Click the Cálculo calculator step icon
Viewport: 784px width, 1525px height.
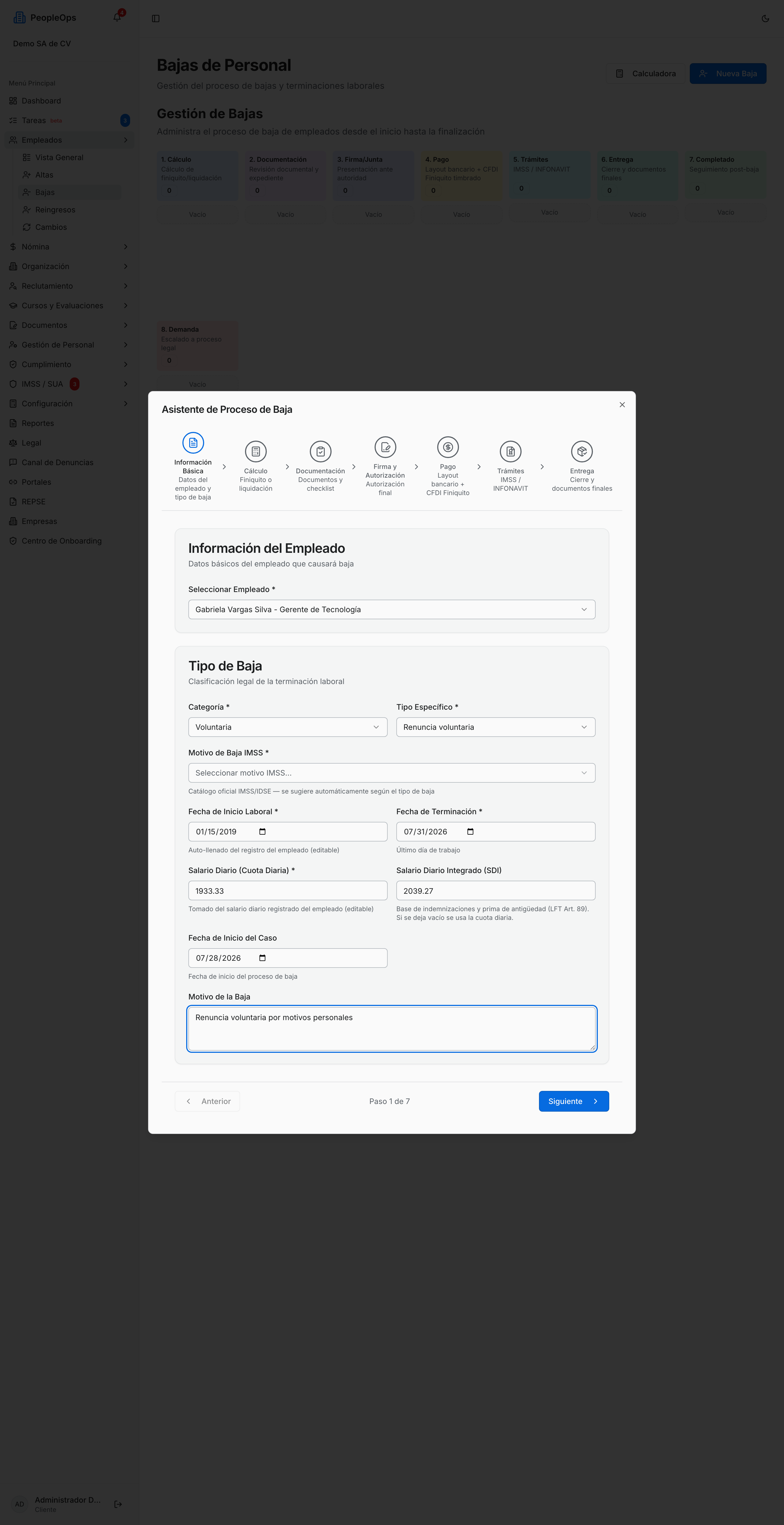click(x=256, y=452)
